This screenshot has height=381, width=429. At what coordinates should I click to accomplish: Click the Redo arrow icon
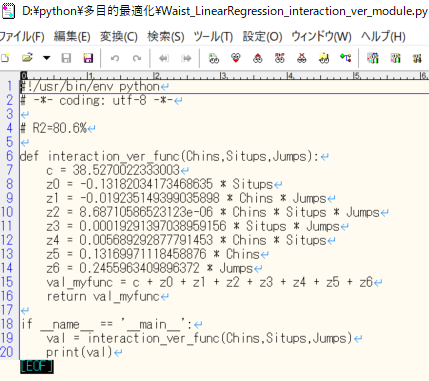tap(137, 58)
